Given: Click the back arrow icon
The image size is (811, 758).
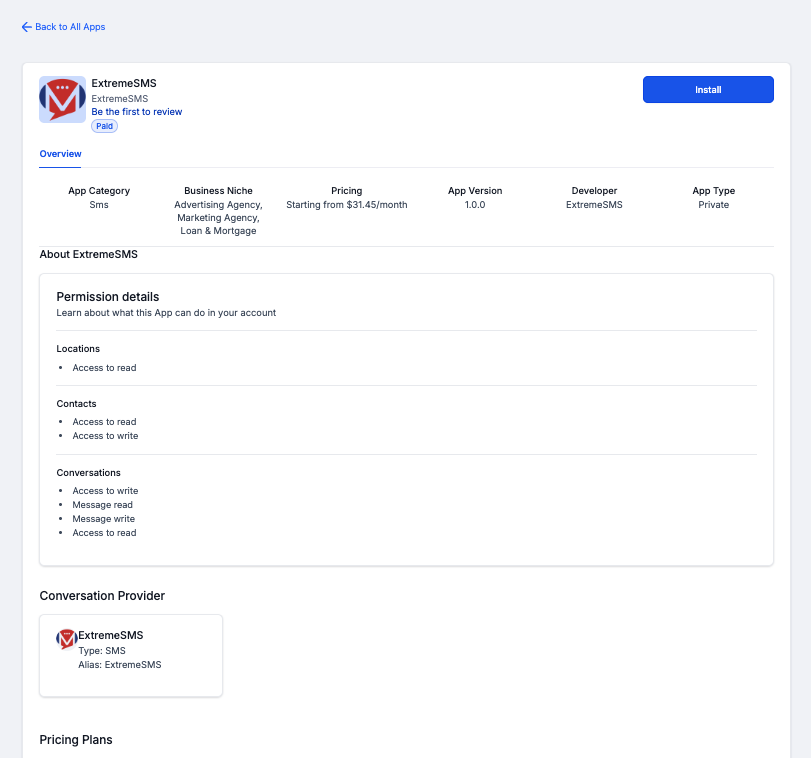Looking at the screenshot, I should pos(26,27).
